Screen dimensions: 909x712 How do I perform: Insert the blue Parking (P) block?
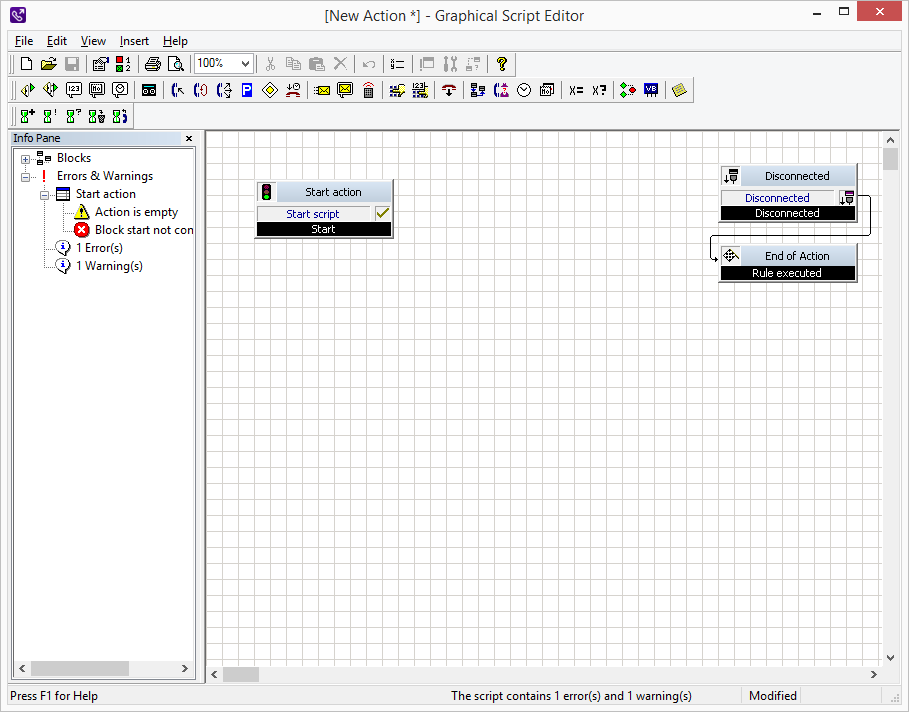(246, 90)
